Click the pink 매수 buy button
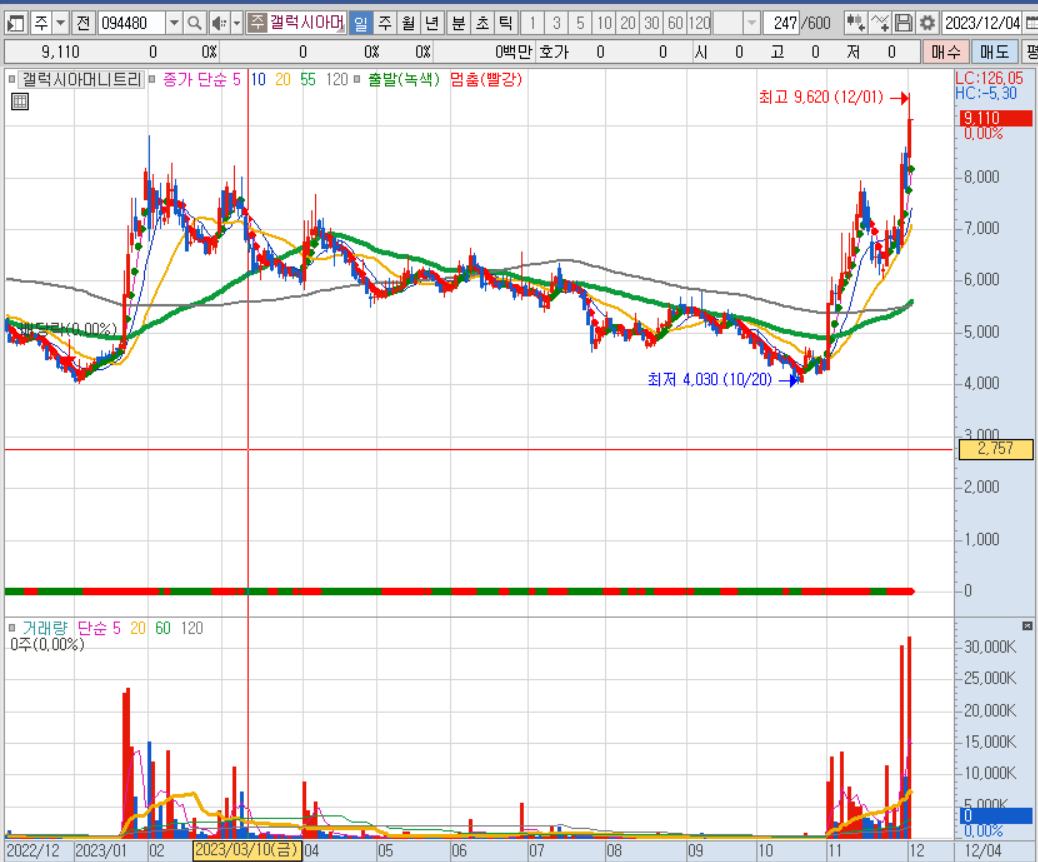This screenshot has width=1038, height=862. [946, 52]
